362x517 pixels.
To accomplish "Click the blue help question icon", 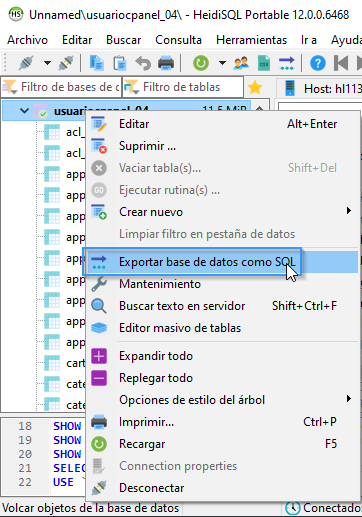I will [318, 63].
